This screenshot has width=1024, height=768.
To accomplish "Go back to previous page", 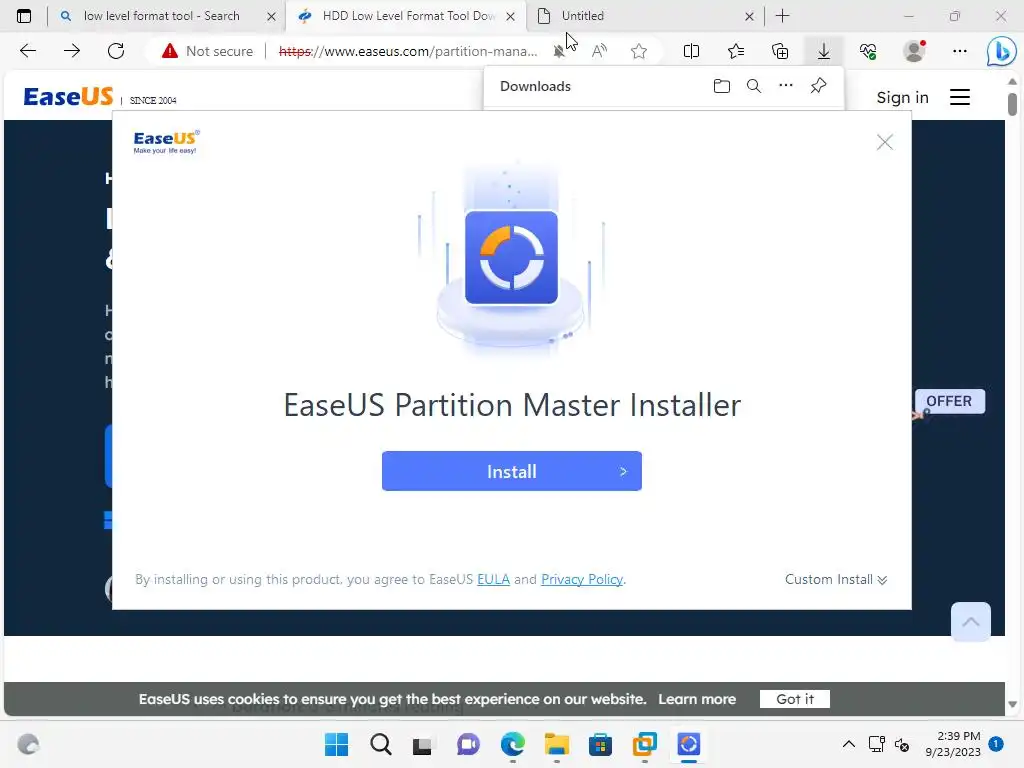I will coord(28,51).
